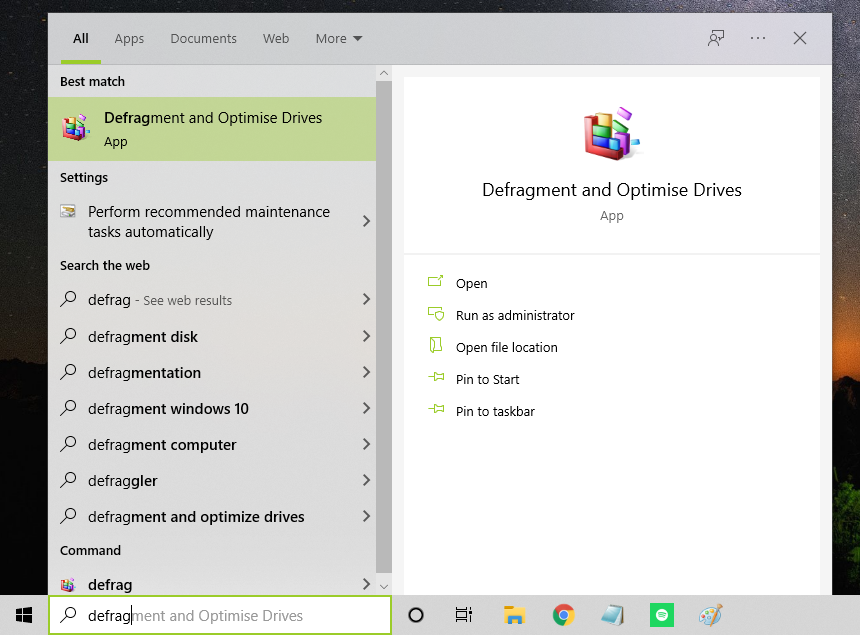Expand the 'defragment disk' suggestion arrow
860x635 pixels.
pos(366,336)
